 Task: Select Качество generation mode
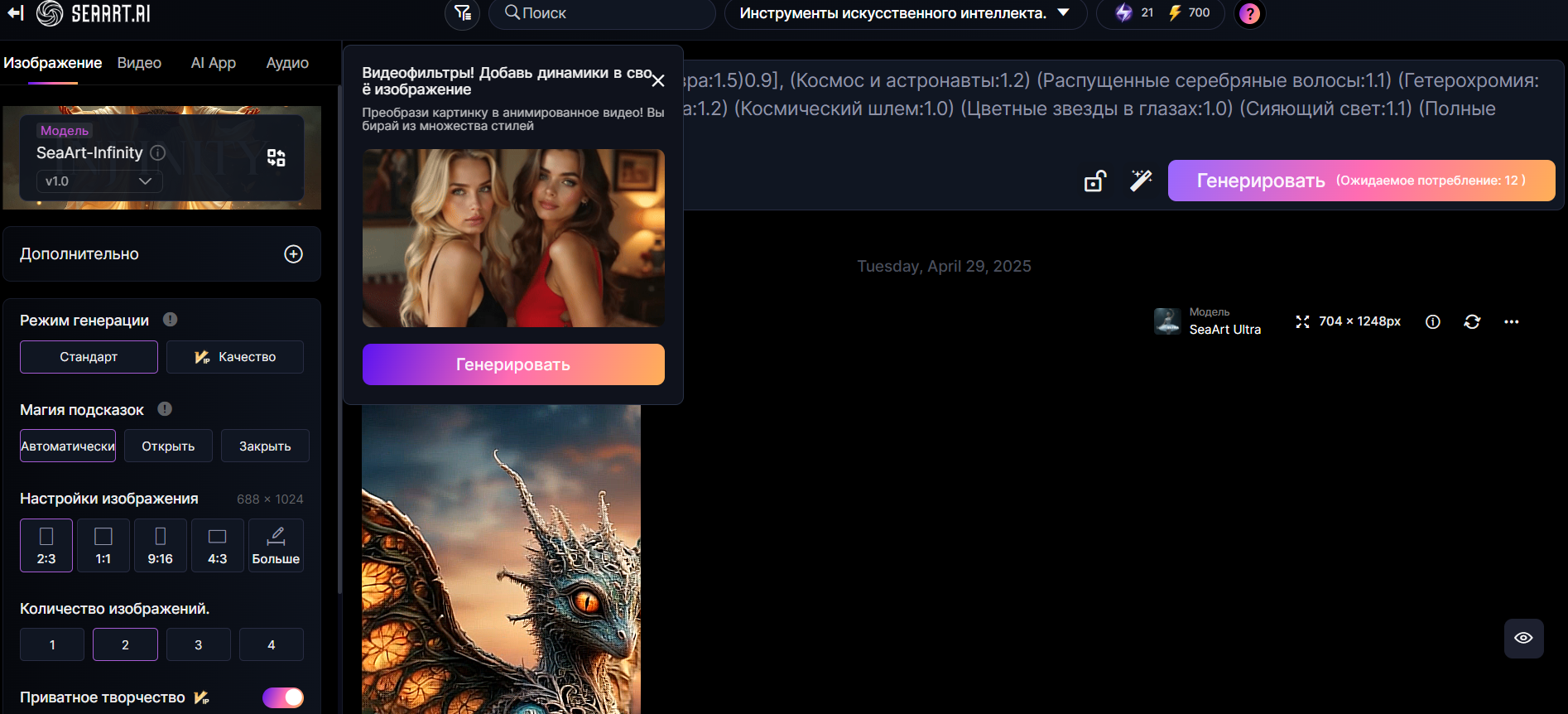tap(235, 357)
